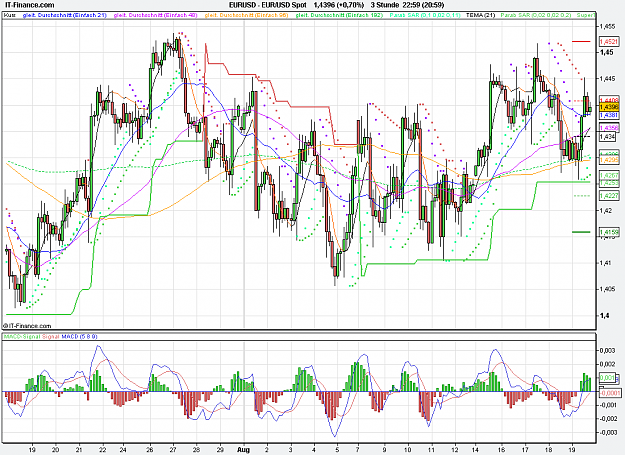Open the blue 'gleit. Durchschnitt (Einfach 21)' indicator label
Screen dimensions: 625x455
[65, 15]
